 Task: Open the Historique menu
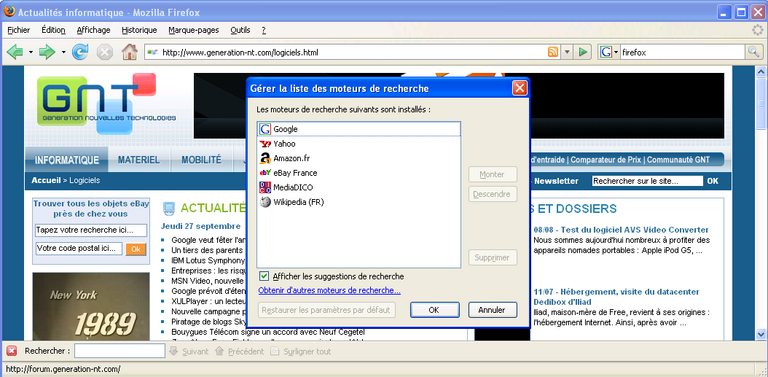pos(139,30)
